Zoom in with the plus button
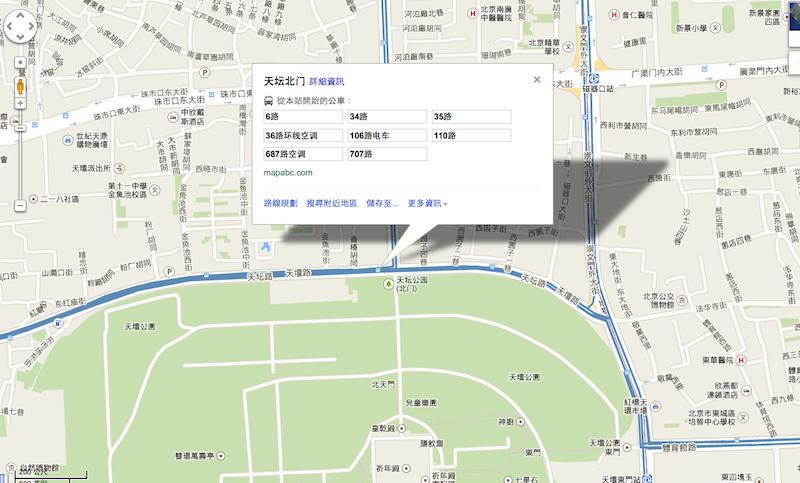Viewport: 800px width, 483px height. pos(20,104)
